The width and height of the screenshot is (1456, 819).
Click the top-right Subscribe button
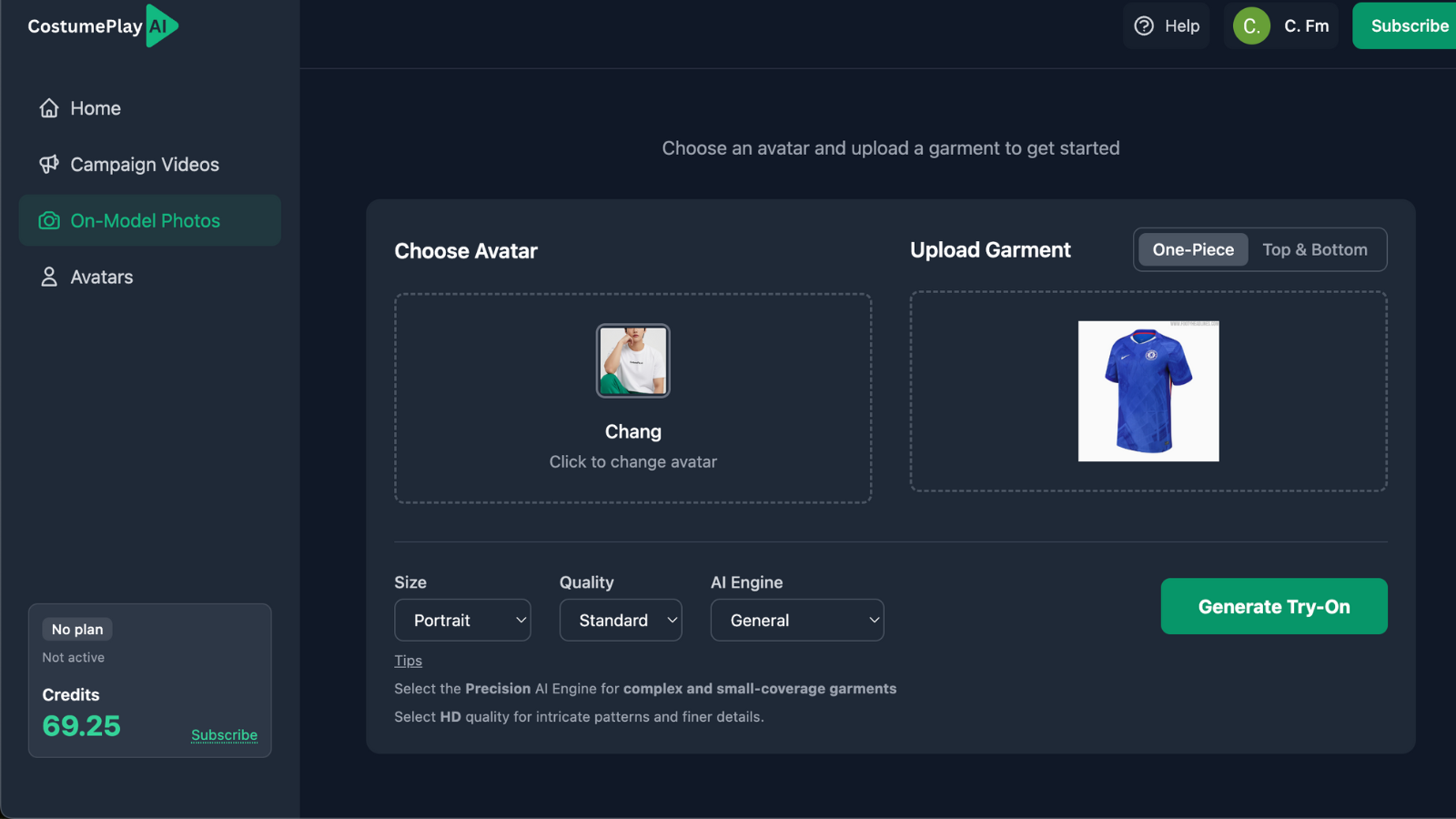pyautogui.click(x=1409, y=26)
